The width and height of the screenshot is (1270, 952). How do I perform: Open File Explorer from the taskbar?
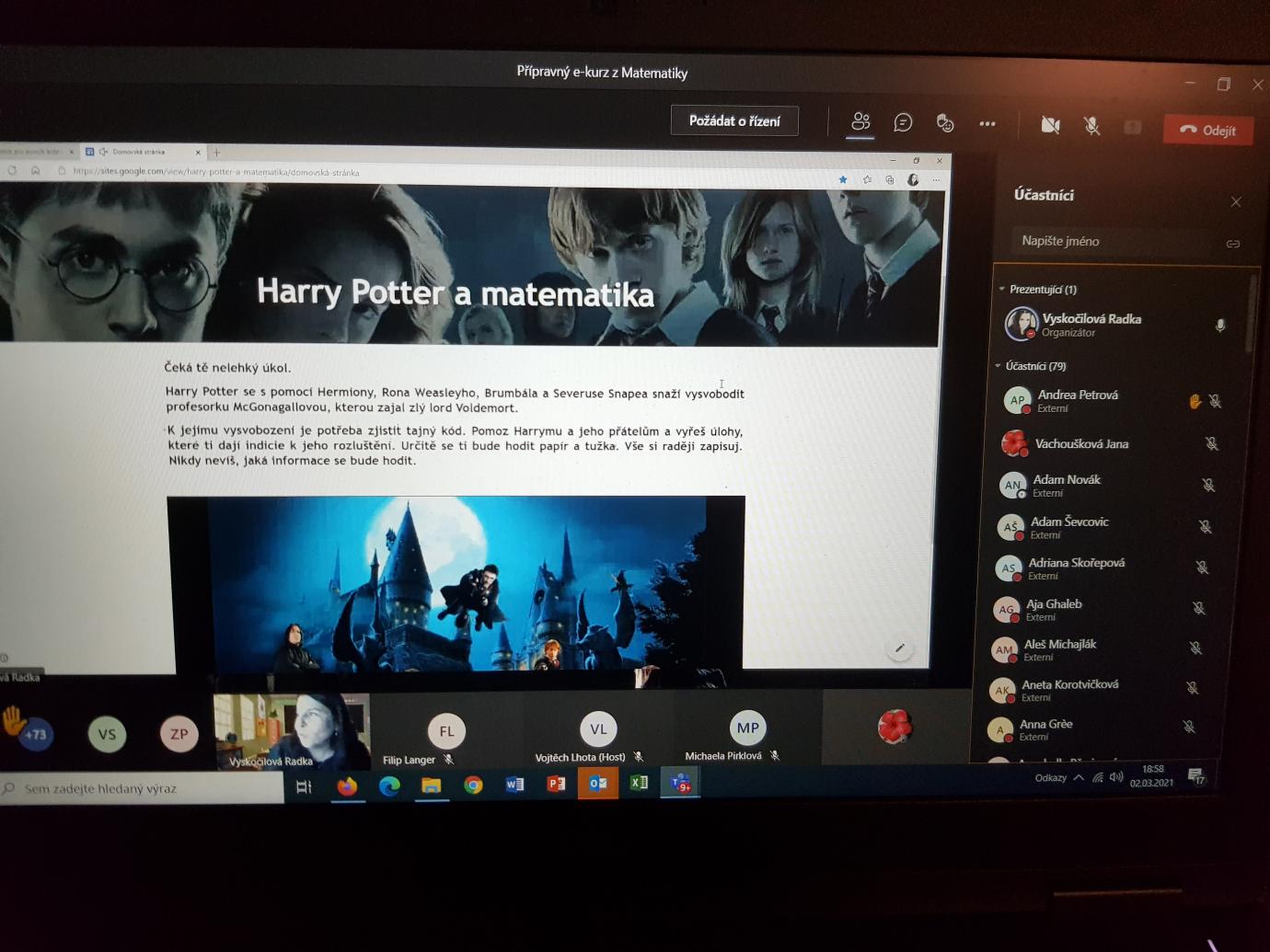pos(431,785)
